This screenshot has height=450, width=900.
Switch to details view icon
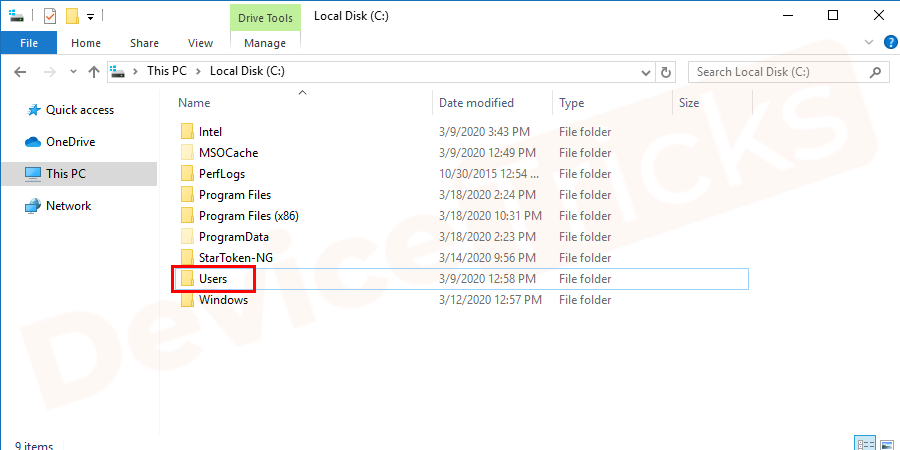pos(865,443)
